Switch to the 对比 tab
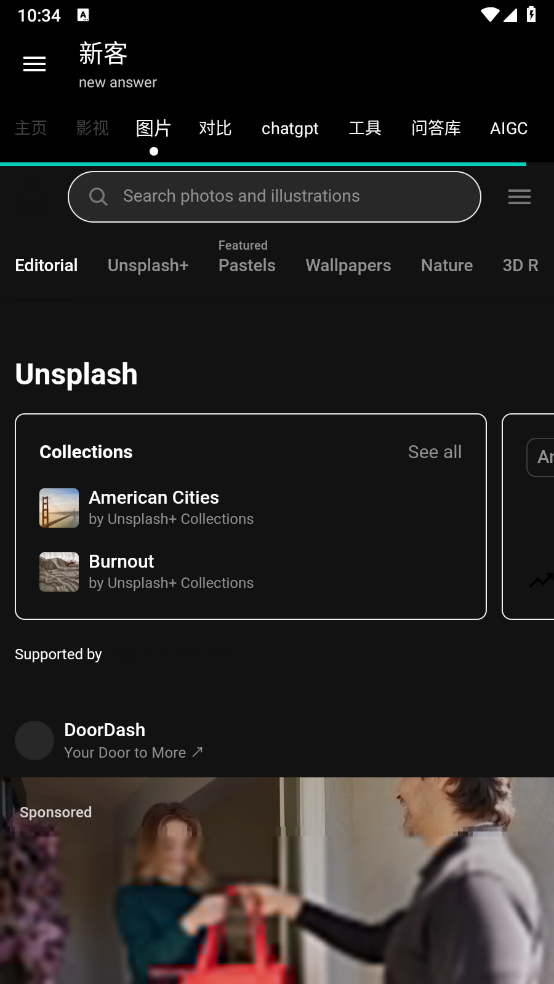554x984 pixels. [215, 128]
